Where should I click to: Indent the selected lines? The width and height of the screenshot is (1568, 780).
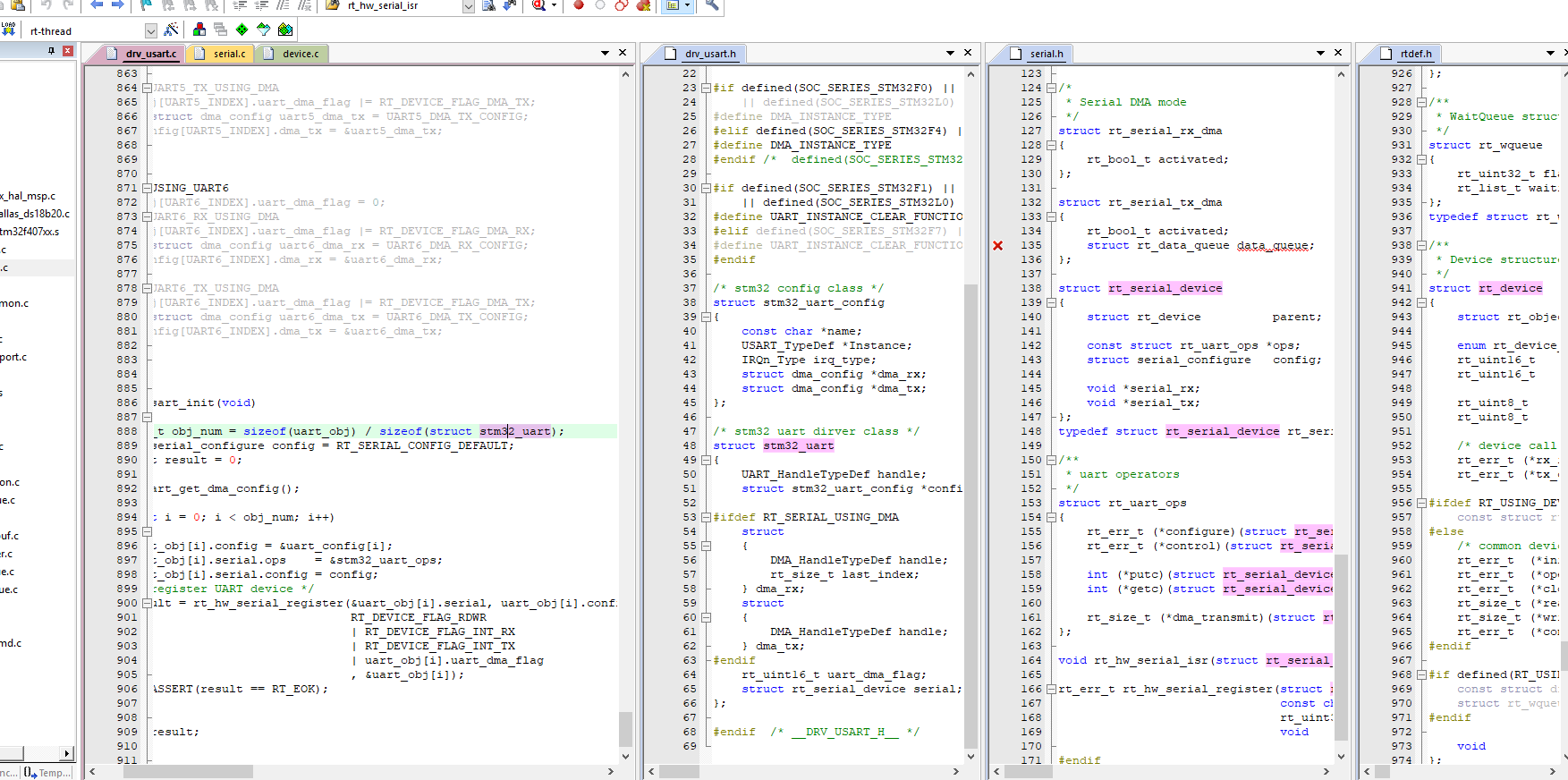(240, 4)
